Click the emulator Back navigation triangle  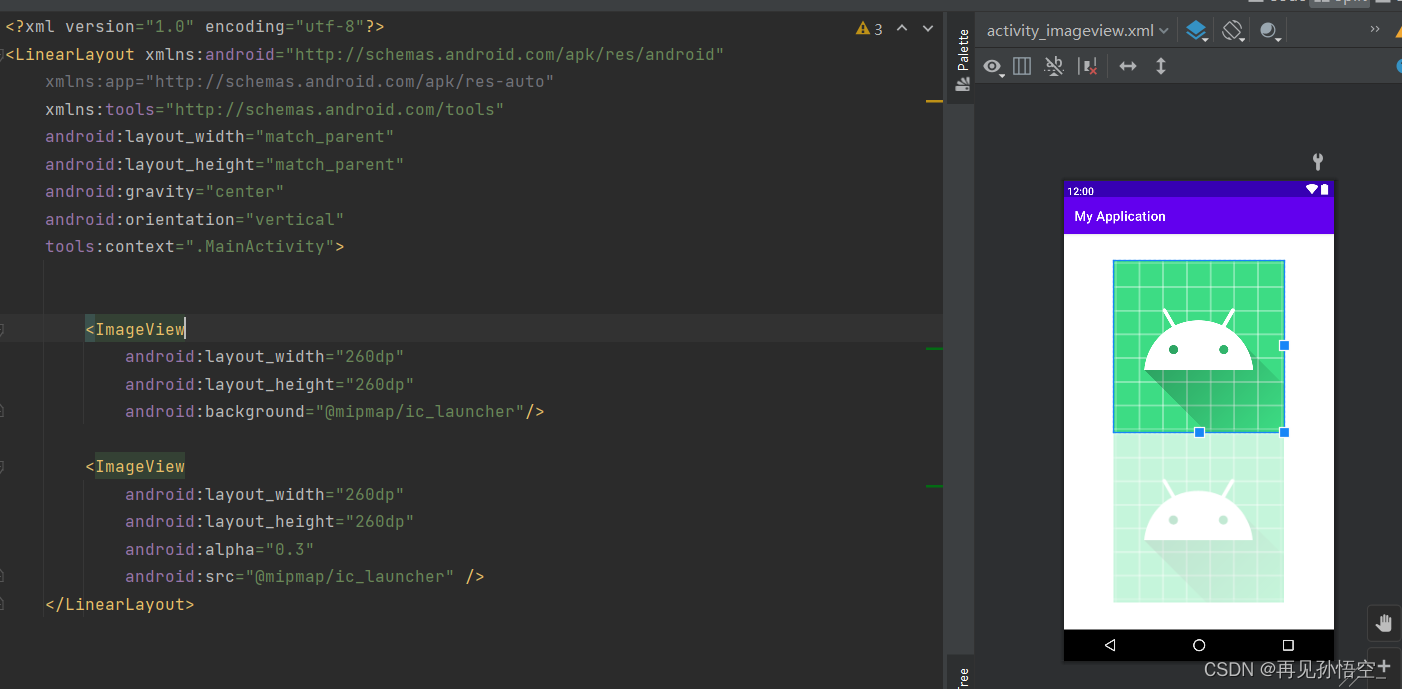click(1110, 645)
